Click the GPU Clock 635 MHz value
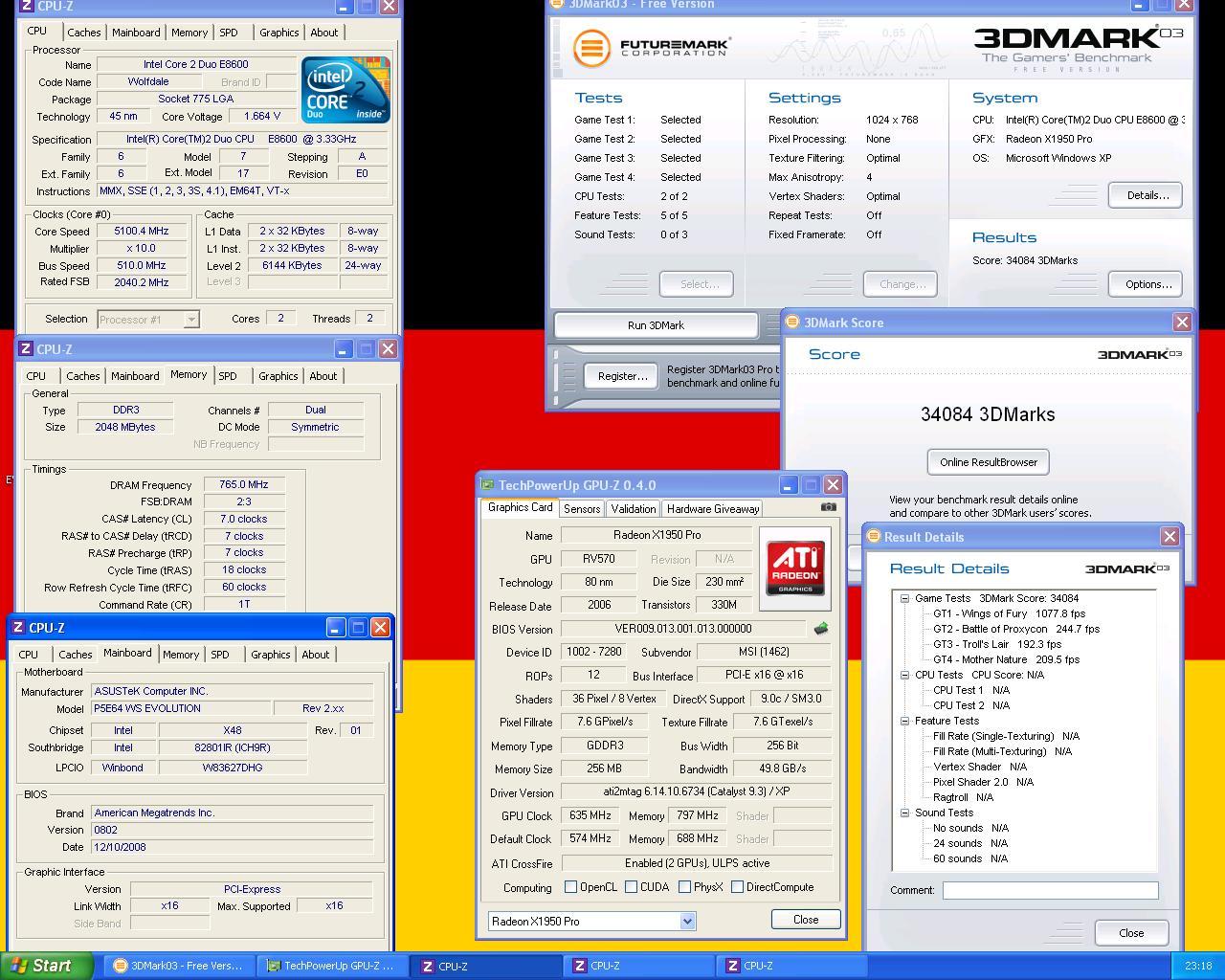The image size is (1225, 980). click(x=590, y=815)
